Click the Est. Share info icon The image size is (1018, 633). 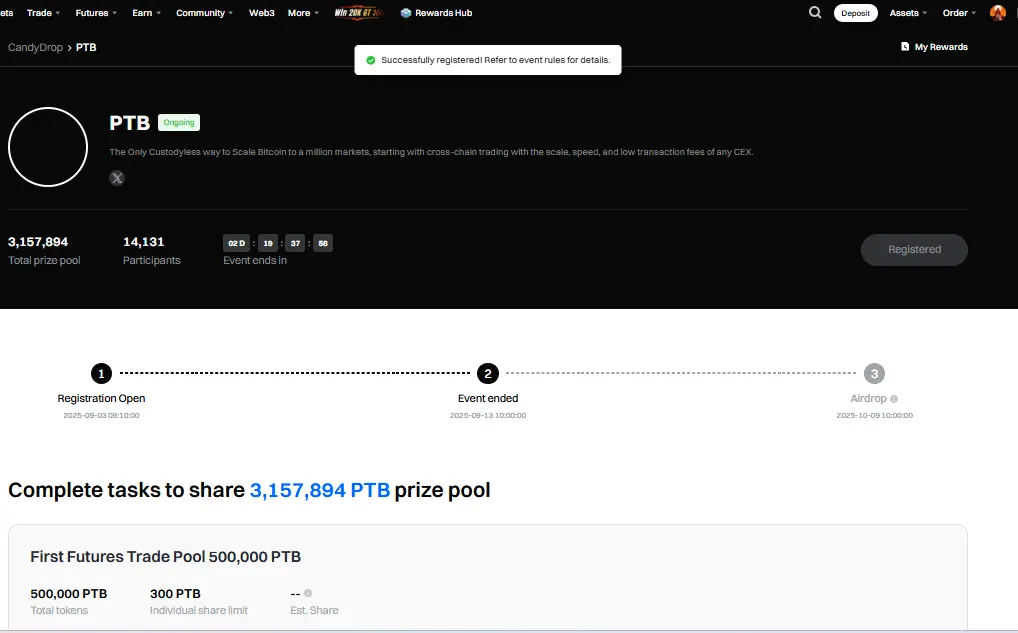click(308, 593)
